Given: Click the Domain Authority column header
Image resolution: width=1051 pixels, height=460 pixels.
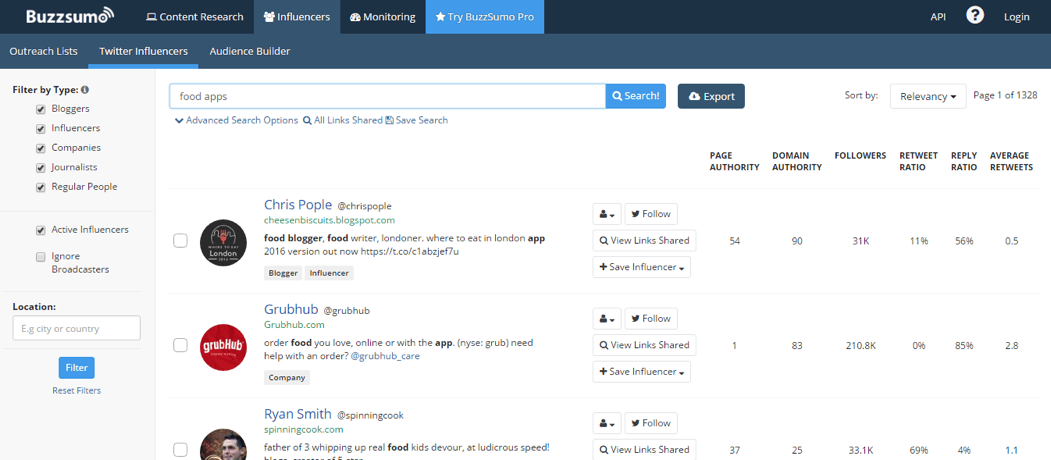Looking at the screenshot, I should 797,161.
